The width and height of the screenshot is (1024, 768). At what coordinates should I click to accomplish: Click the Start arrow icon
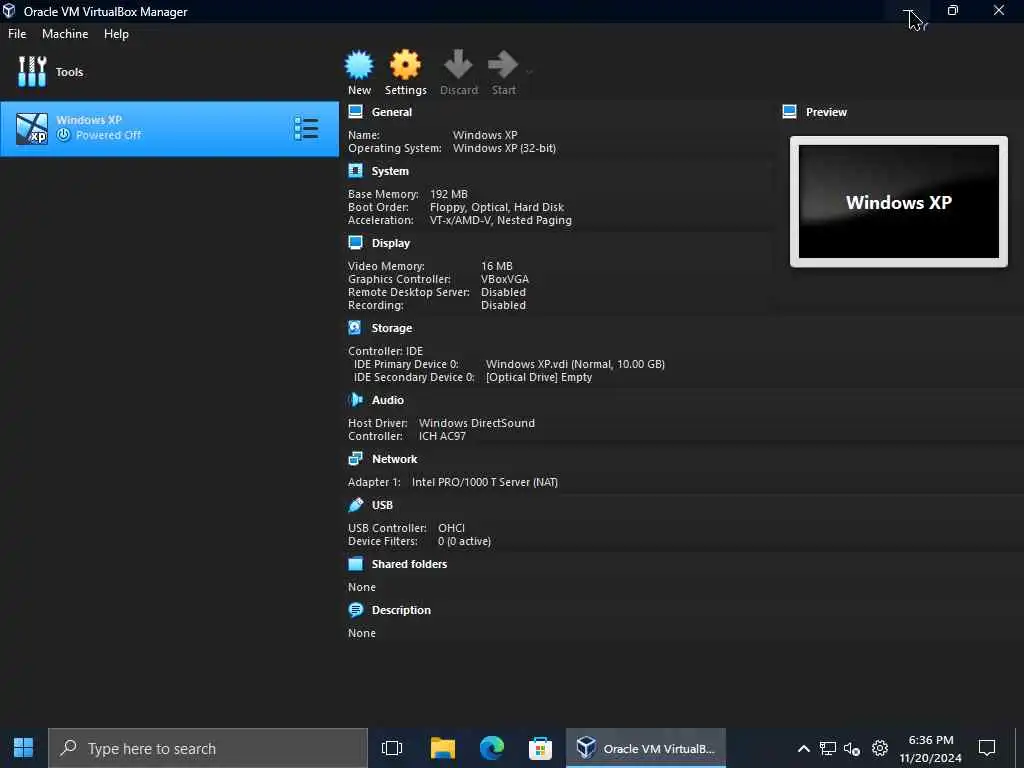(503, 64)
